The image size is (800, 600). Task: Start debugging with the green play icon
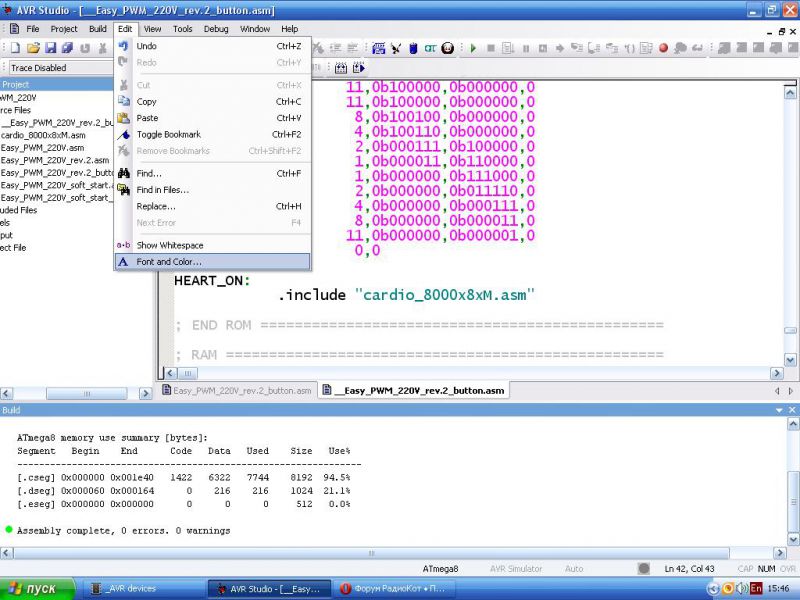pos(473,48)
